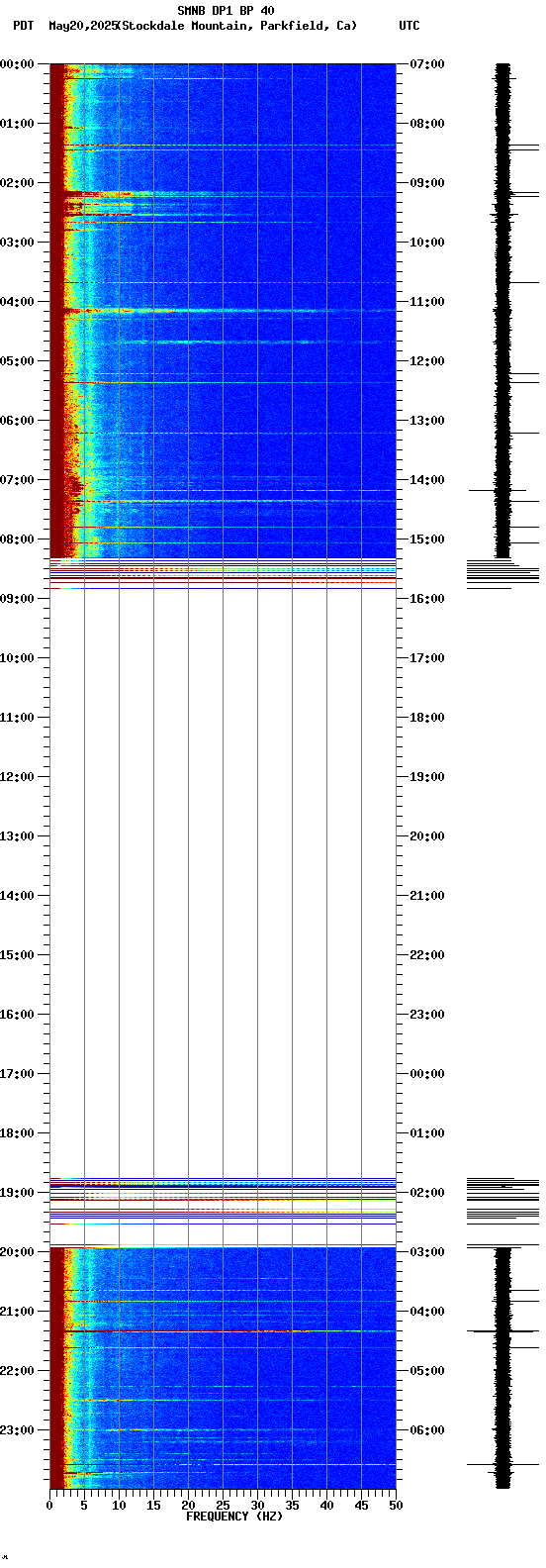Viewport: 546px width, 1568px height.
Task: Click the 'UTC' timezone label
Action: 409,26
